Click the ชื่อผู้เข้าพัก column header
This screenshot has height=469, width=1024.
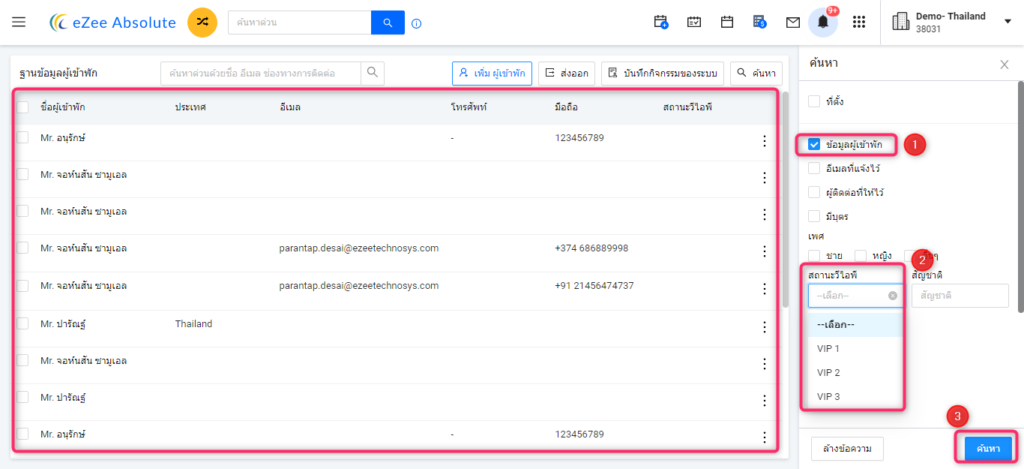(x=63, y=106)
